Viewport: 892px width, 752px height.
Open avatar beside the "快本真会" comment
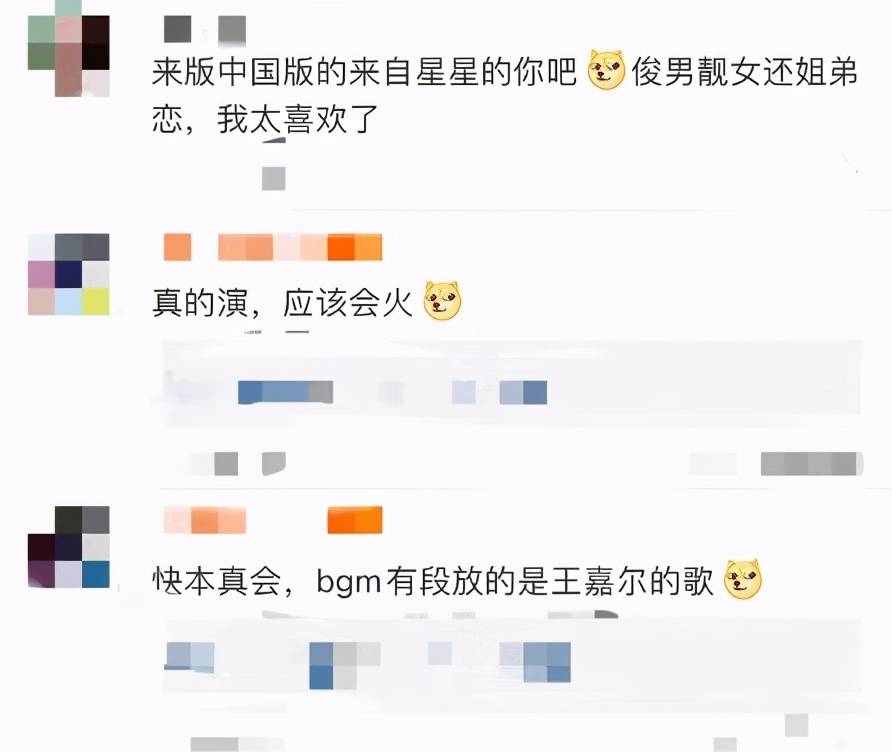click(68, 547)
